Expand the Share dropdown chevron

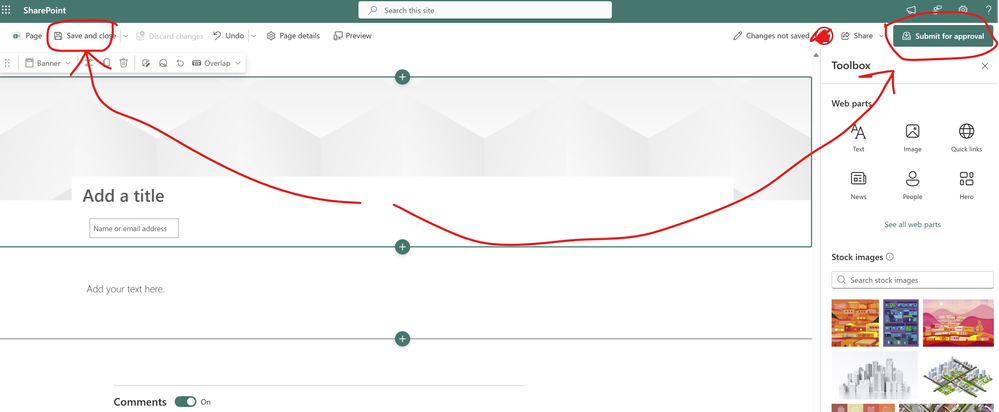(x=882, y=36)
